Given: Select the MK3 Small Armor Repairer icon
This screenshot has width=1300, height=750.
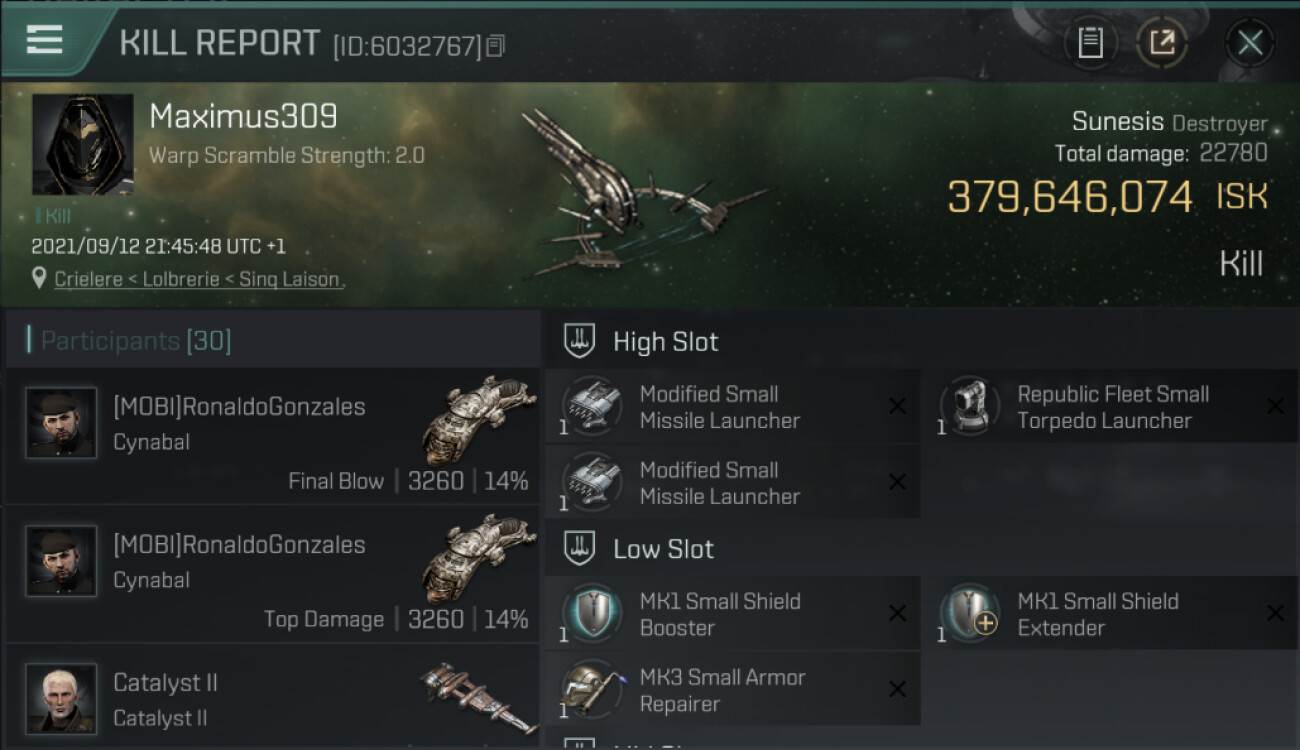Looking at the screenshot, I should point(591,689).
